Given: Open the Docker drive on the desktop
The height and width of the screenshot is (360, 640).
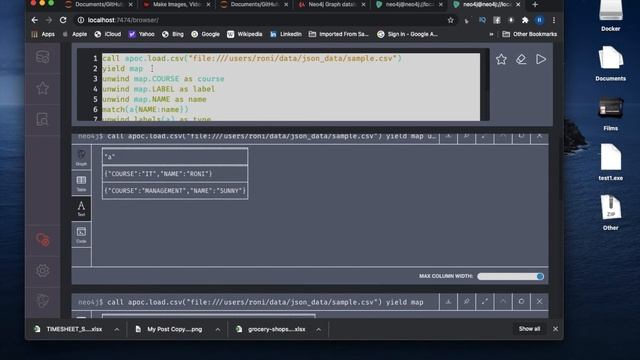Looking at the screenshot, I should pyautogui.click(x=611, y=16).
